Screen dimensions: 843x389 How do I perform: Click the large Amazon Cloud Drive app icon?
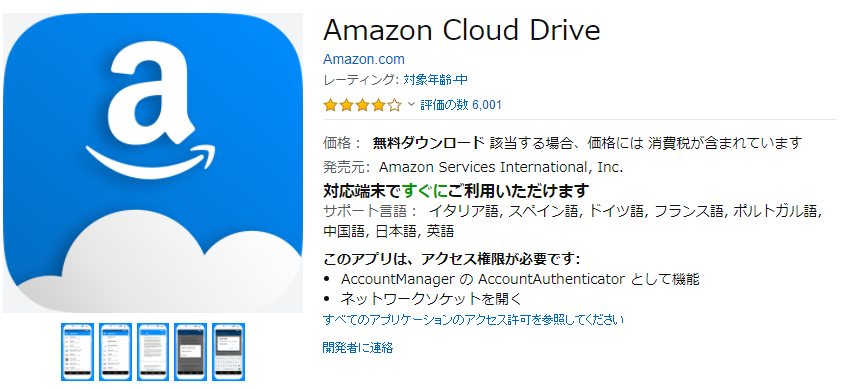coord(153,163)
